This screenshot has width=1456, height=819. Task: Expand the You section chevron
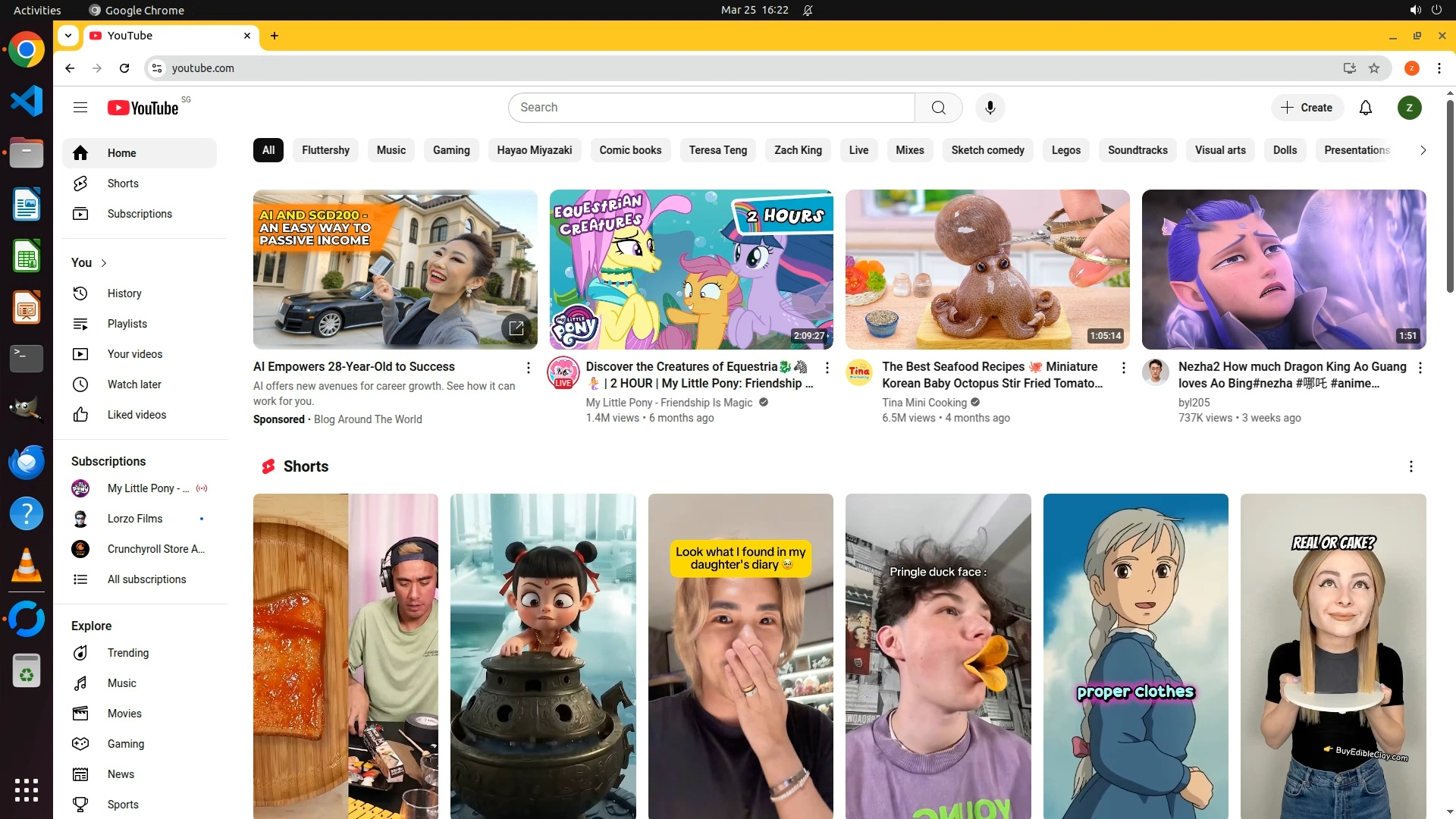[x=104, y=263]
